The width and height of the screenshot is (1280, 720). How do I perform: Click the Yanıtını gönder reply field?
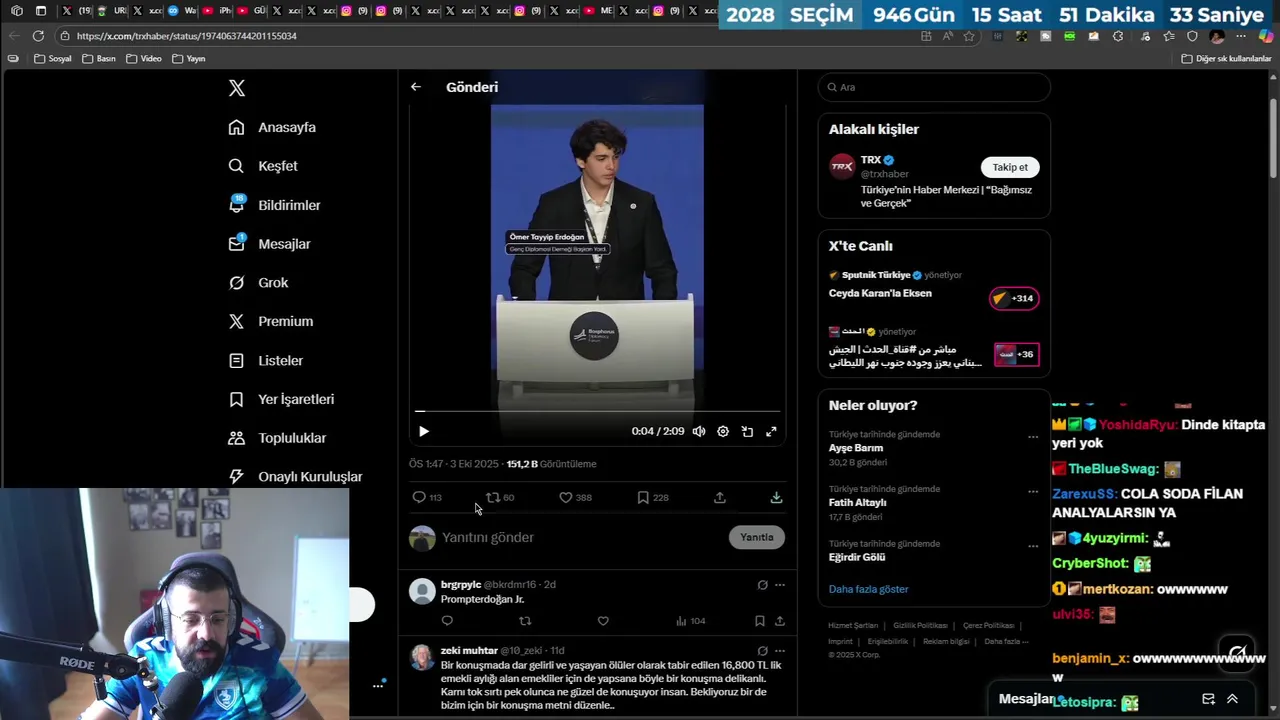point(580,537)
